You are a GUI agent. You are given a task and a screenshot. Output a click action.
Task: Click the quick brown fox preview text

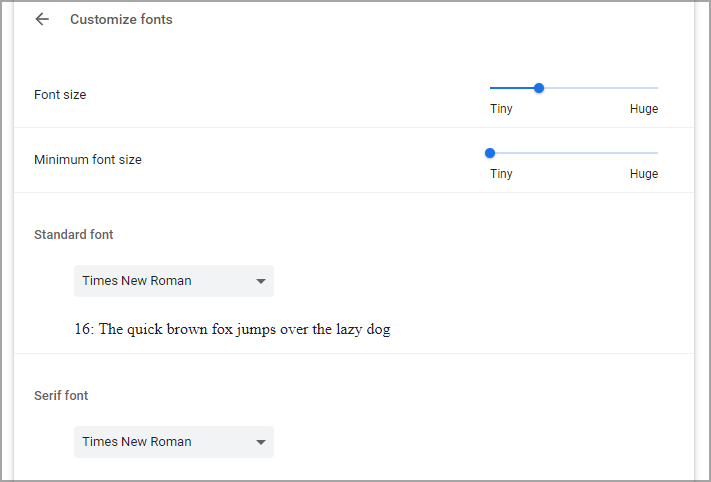[x=232, y=329]
